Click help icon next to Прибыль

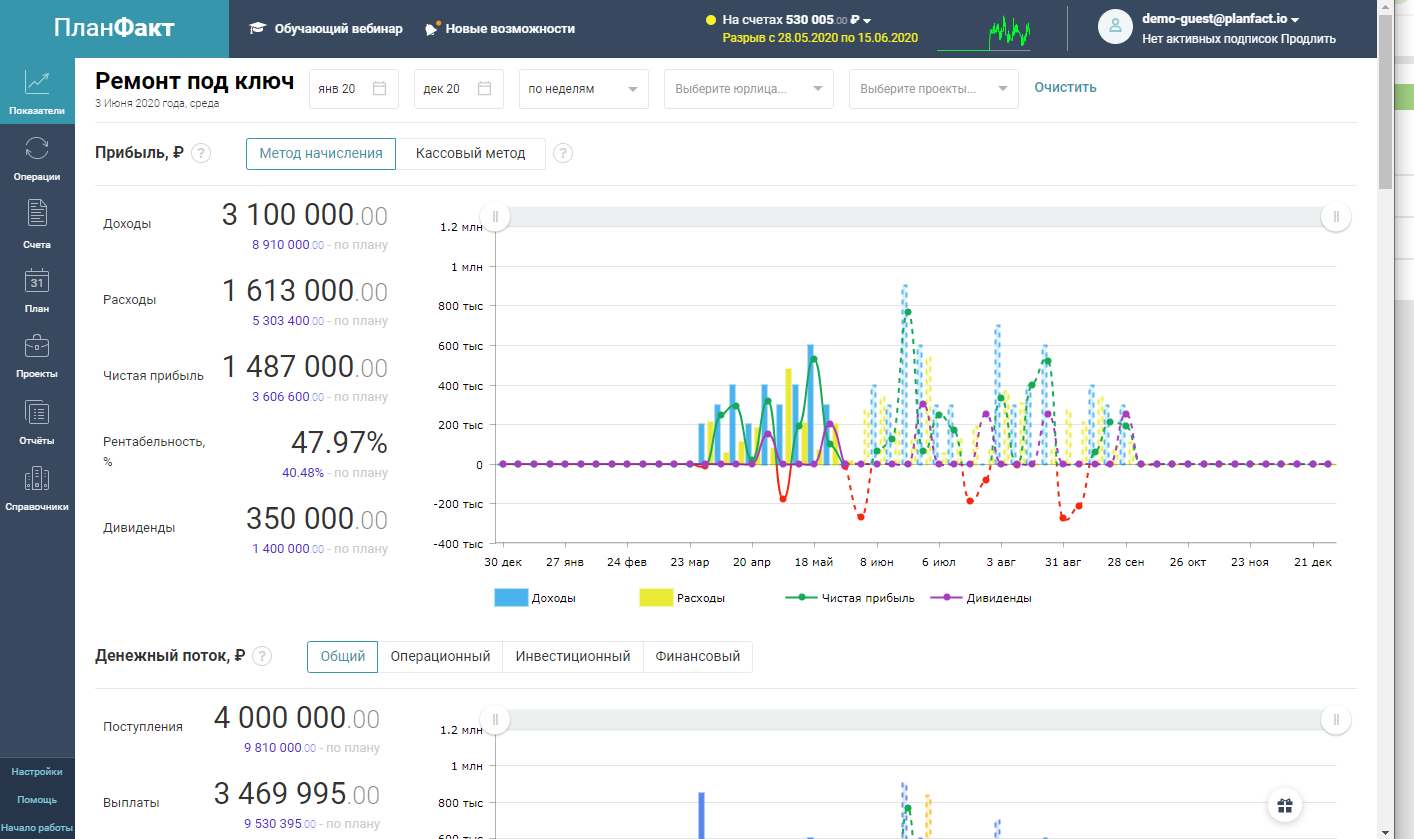tap(201, 154)
